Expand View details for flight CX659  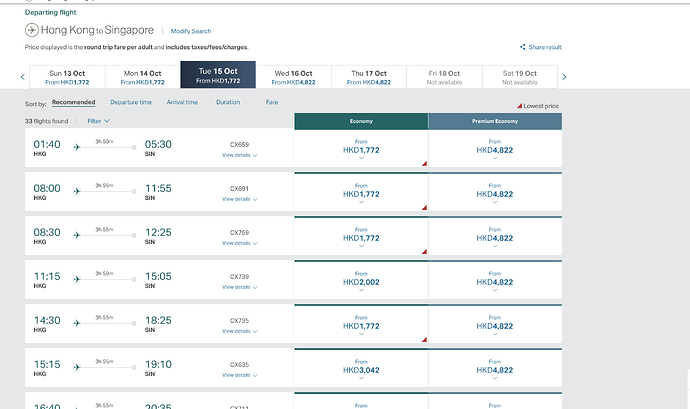pos(239,156)
